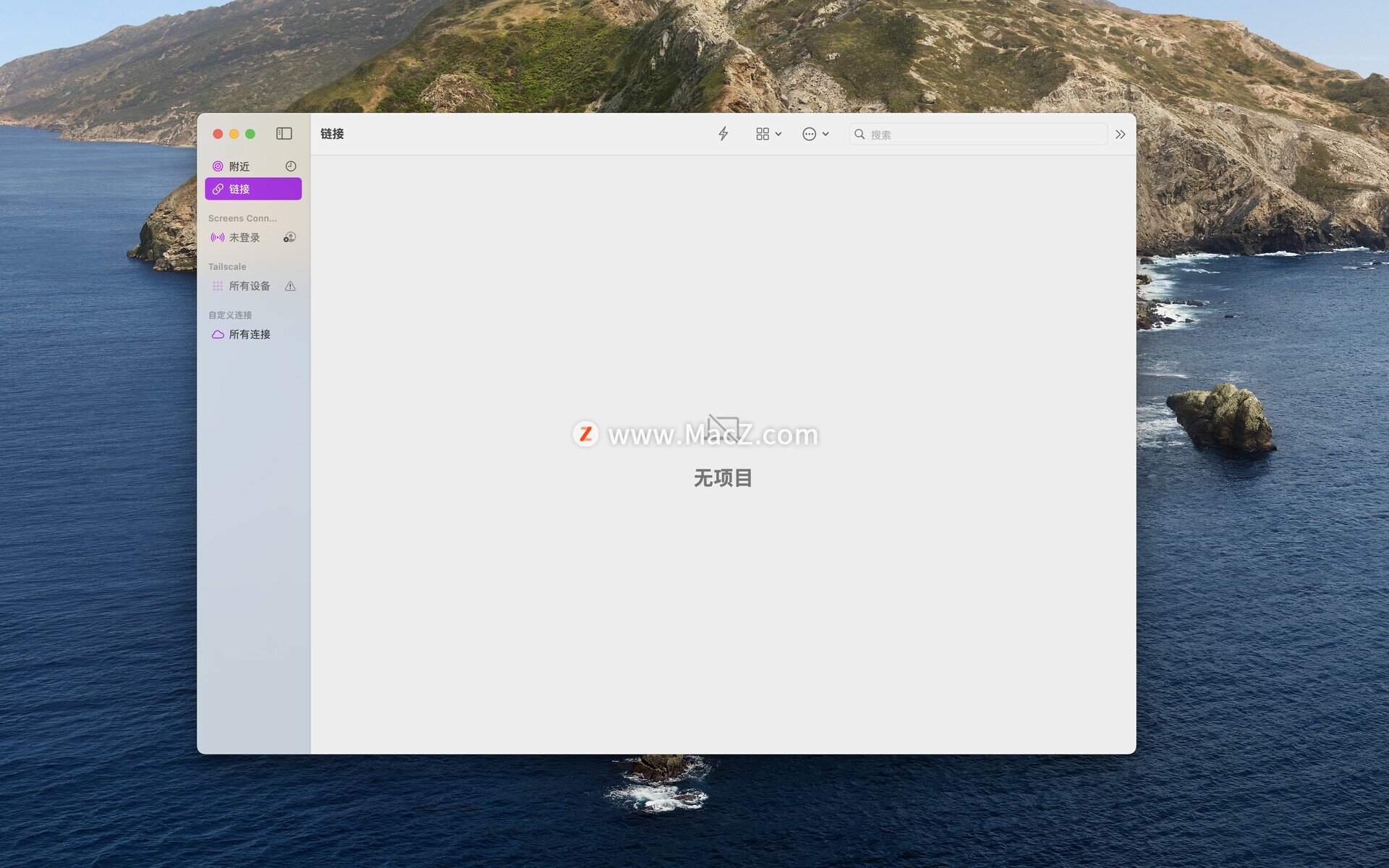Click the lightning bolt quick connect icon
Image resolution: width=1389 pixels, height=868 pixels.
723,134
